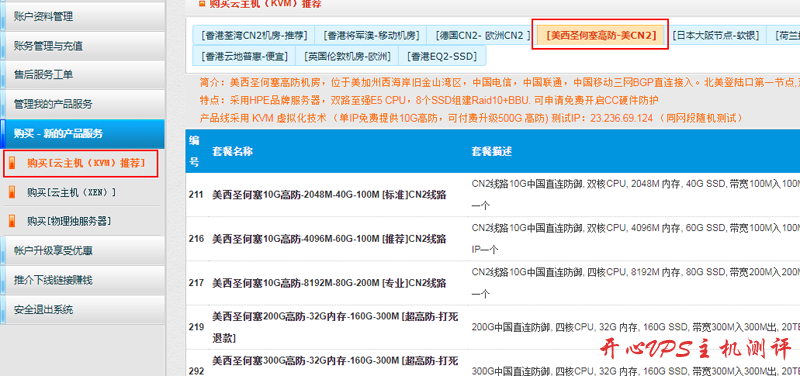800x376 pixels.
Task: Select plan 美西圣何塞10G高防-2048M-40G-100M [标准]
Action: pos(330,195)
